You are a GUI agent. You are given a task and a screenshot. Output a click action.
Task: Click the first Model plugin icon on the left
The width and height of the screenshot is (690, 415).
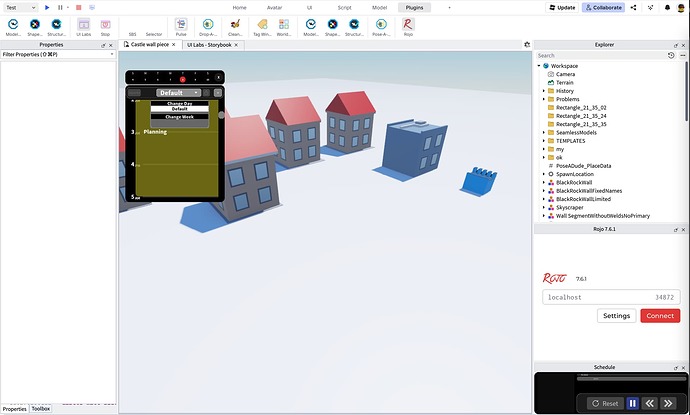pyautogui.click(x=13, y=27)
